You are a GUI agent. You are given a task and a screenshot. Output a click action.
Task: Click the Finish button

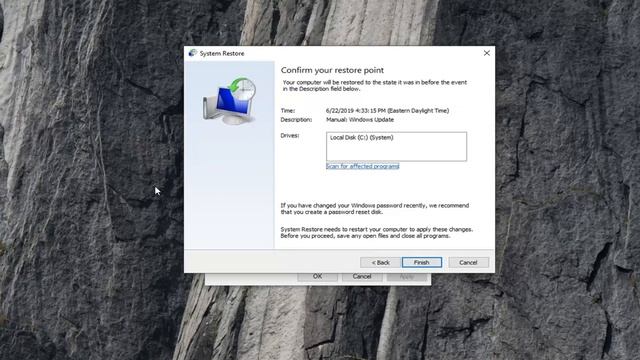coord(422,262)
